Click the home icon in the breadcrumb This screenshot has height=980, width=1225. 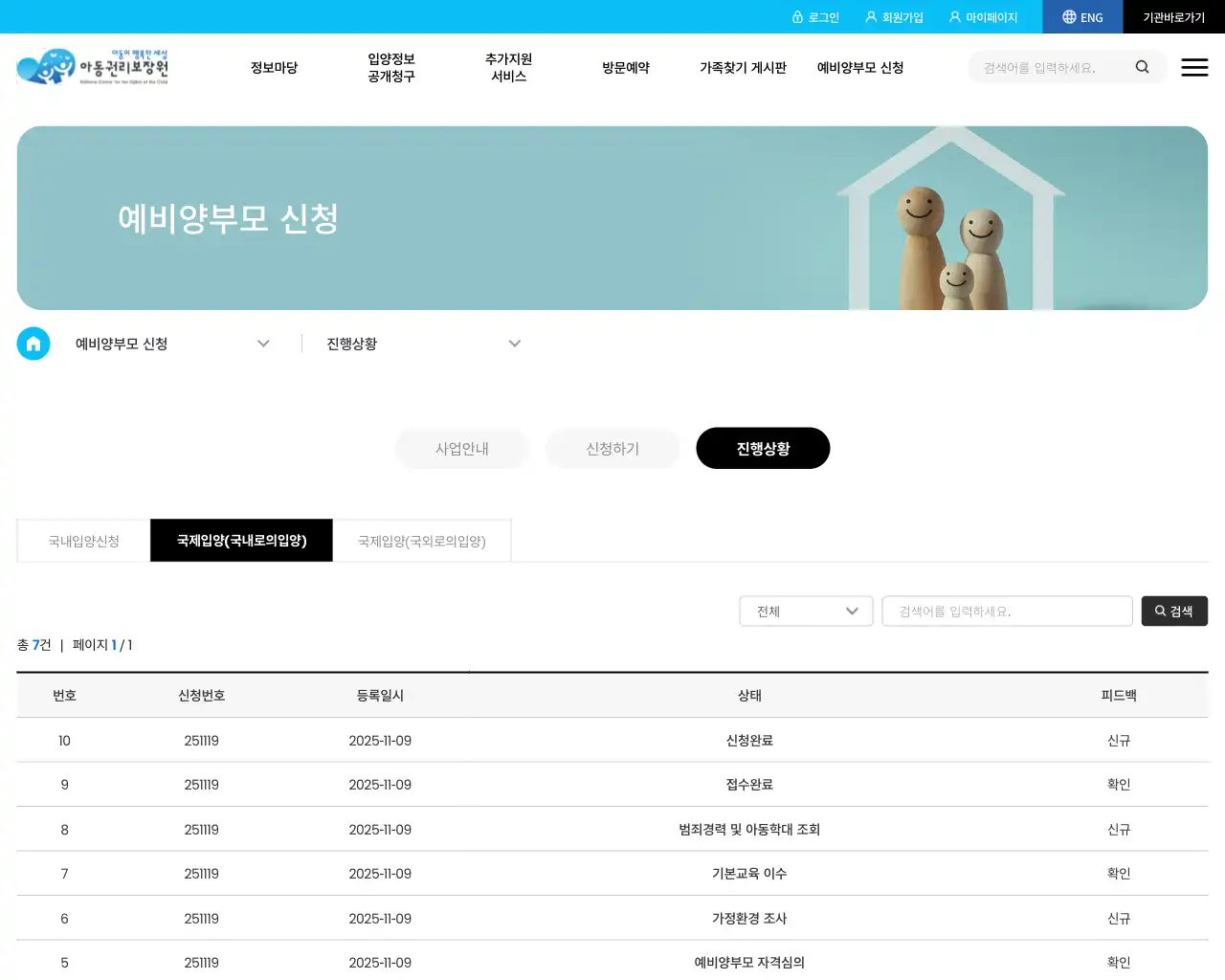(33, 344)
